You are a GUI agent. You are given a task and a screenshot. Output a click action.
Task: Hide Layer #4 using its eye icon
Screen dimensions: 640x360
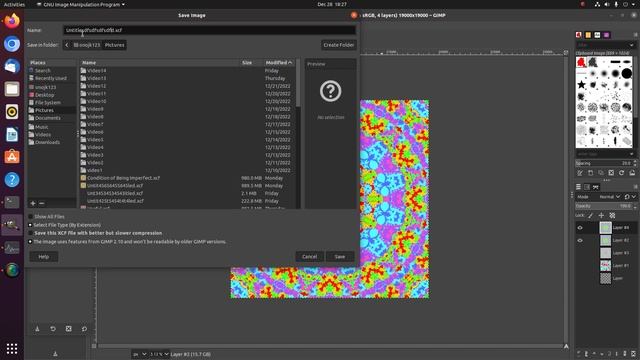click(x=580, y=228)
